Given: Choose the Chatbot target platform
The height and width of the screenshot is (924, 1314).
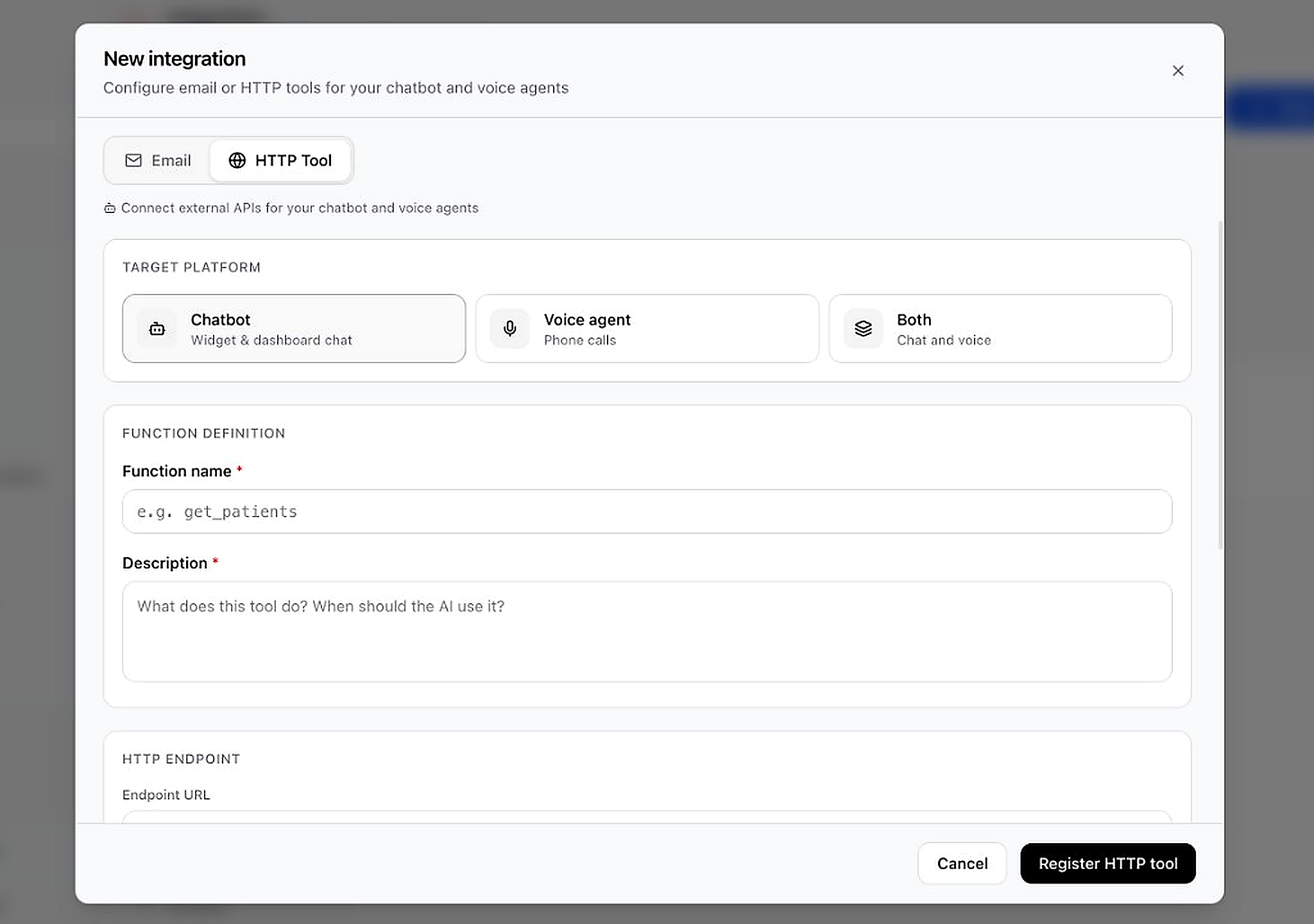Looking at the screenshot, I should [294, 329].
